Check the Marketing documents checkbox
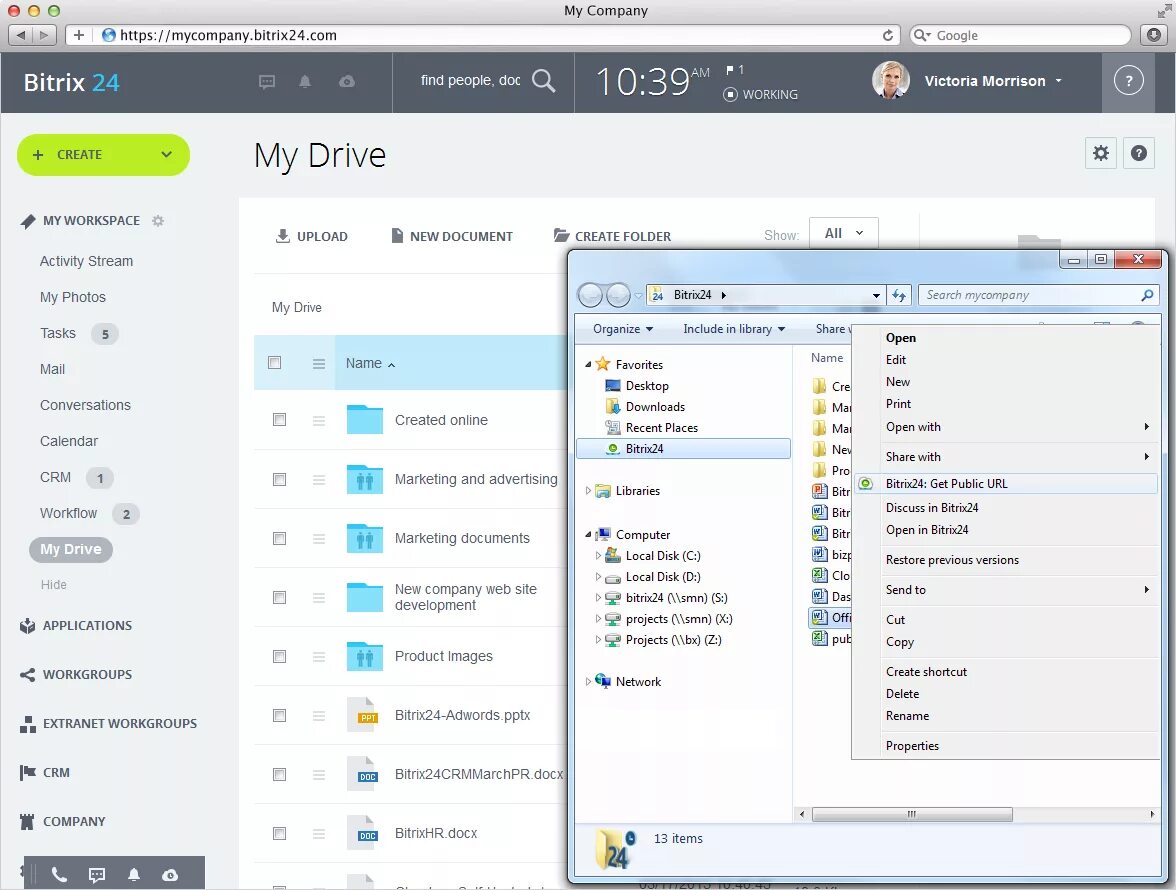Image resolution: width=1176 pixels, height=890 pixels. click(x=279, y=538)
